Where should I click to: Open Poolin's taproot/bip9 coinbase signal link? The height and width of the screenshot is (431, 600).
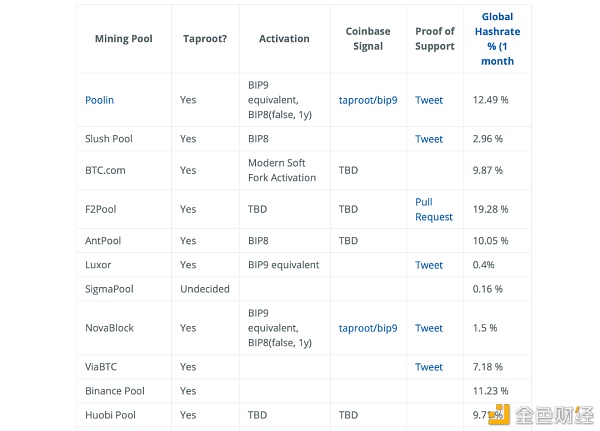point(368,100)
